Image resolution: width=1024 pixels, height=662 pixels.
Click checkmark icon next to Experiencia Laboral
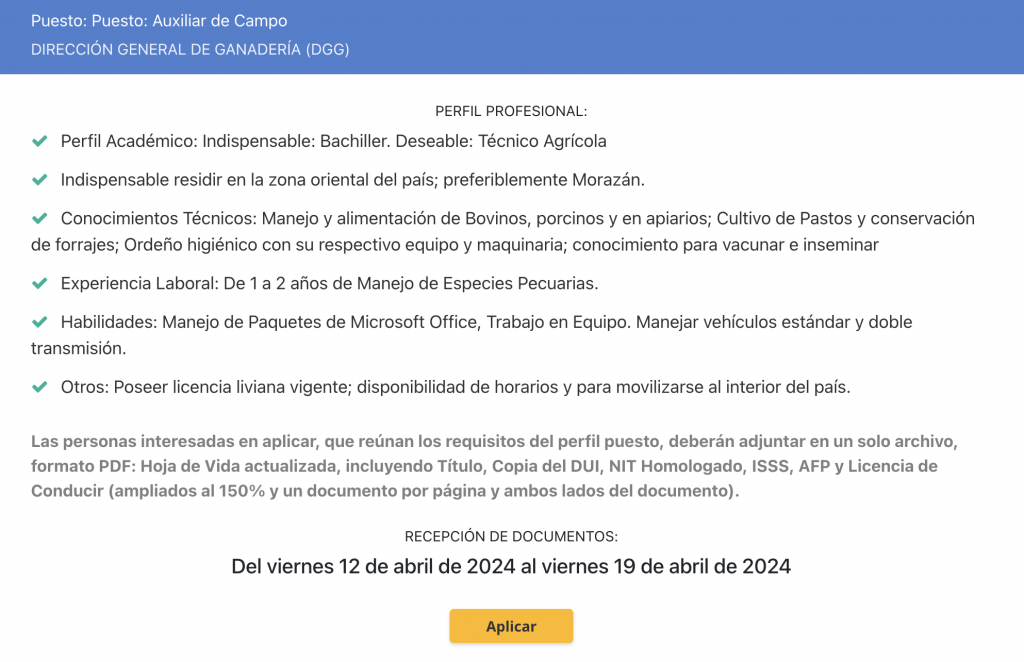coord(40,283)
